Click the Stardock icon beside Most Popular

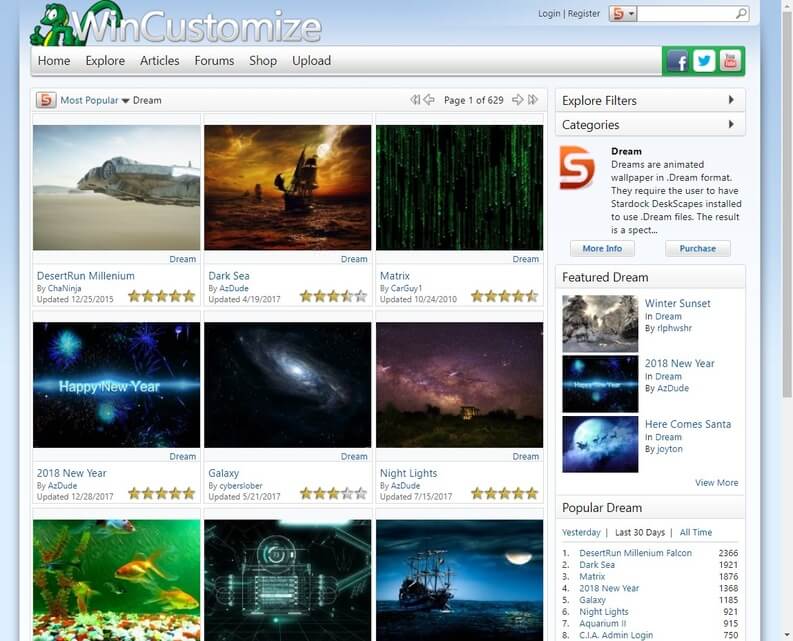[46, 100]
